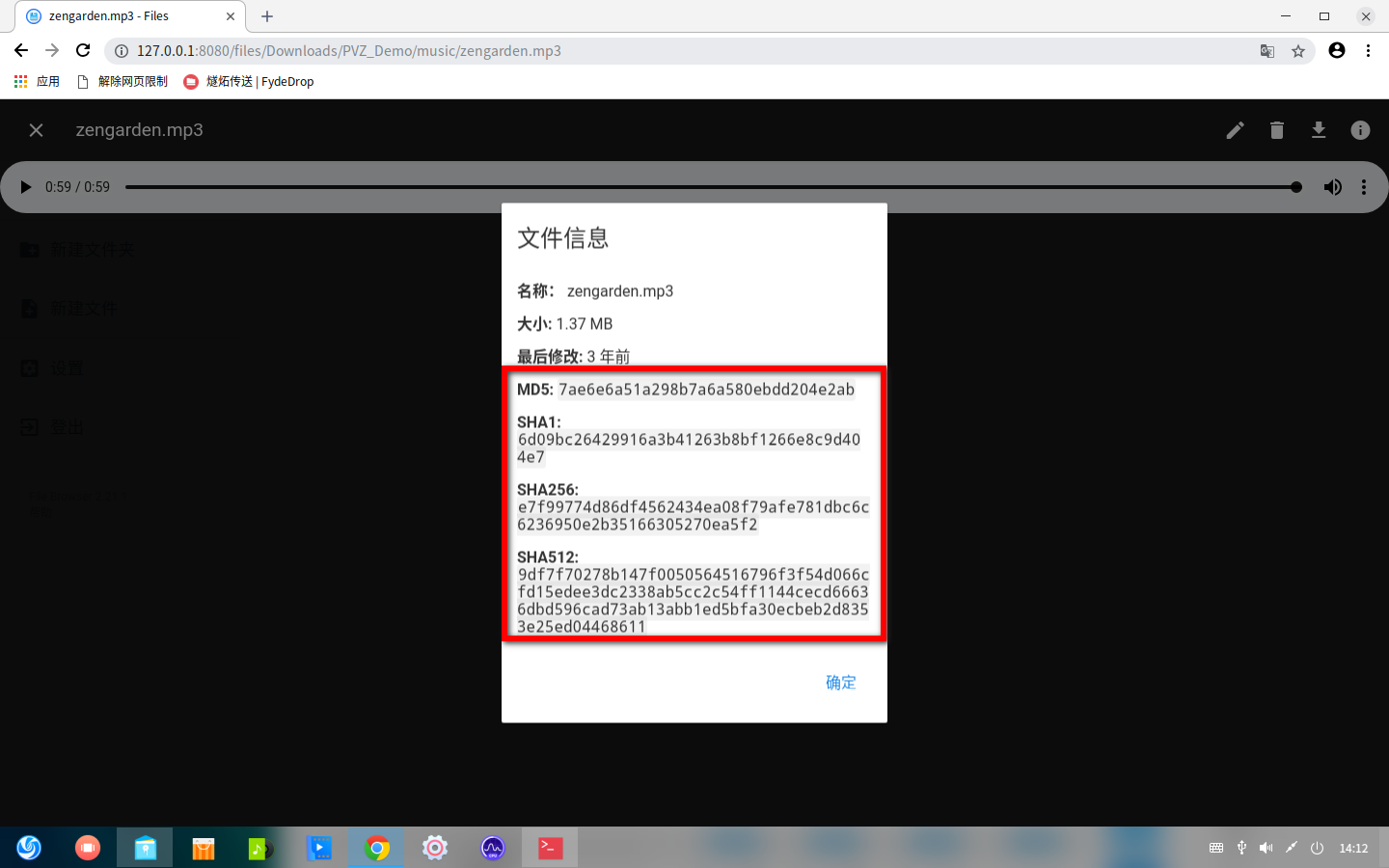Viewport: 1389px width, 868px height.
Task: Reload the current page
Action: [x=83, y=50]
